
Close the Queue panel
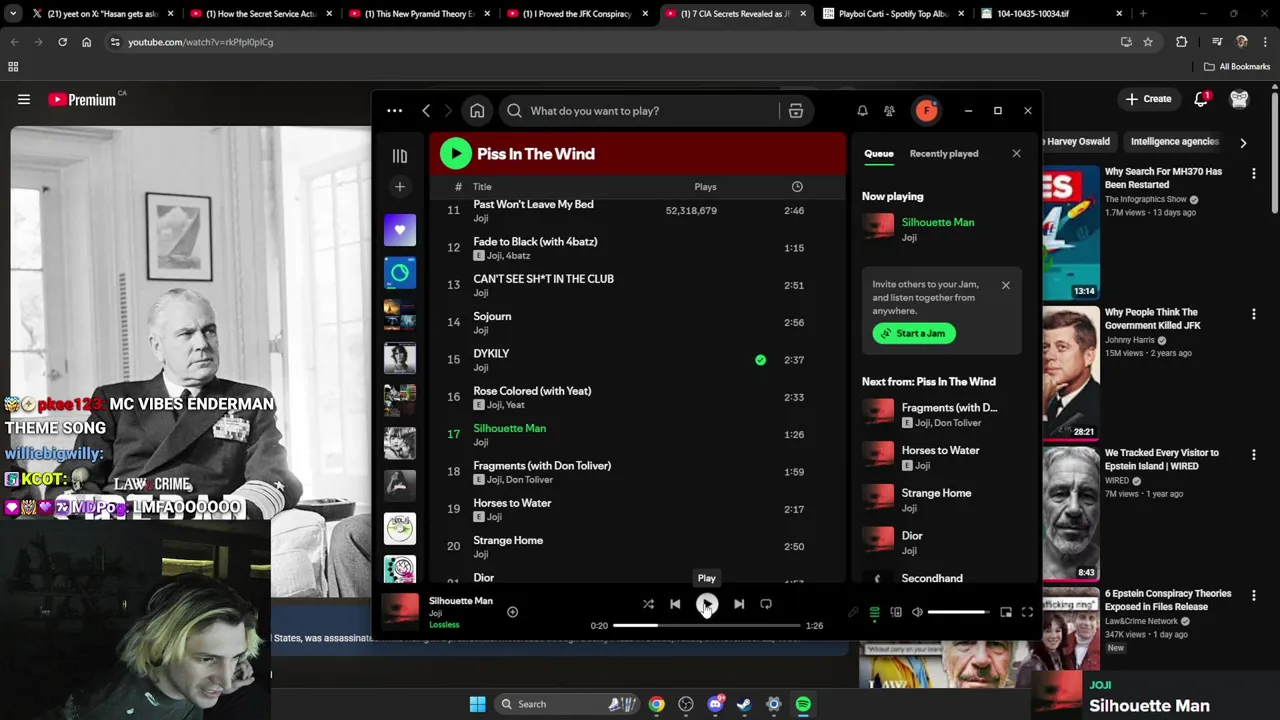(x=1016, y=154)
